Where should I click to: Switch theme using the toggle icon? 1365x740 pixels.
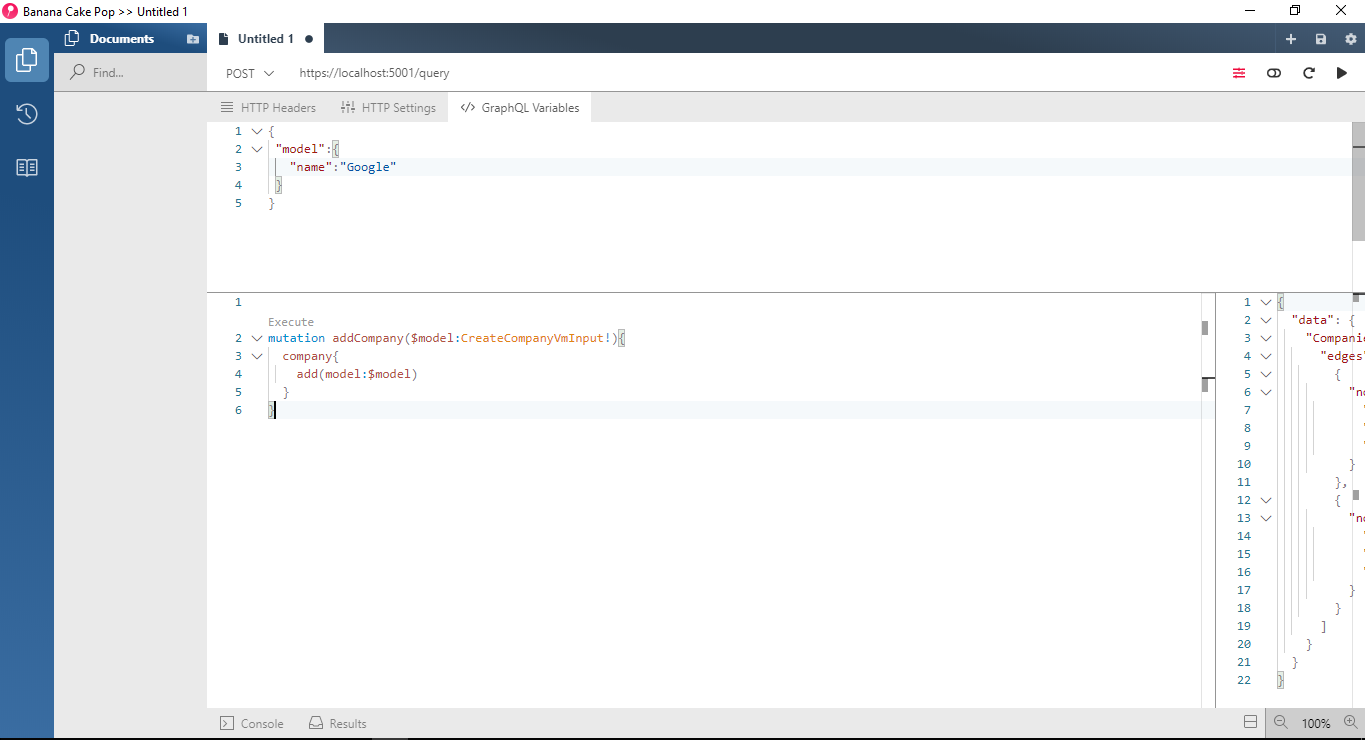[1273, 72]
